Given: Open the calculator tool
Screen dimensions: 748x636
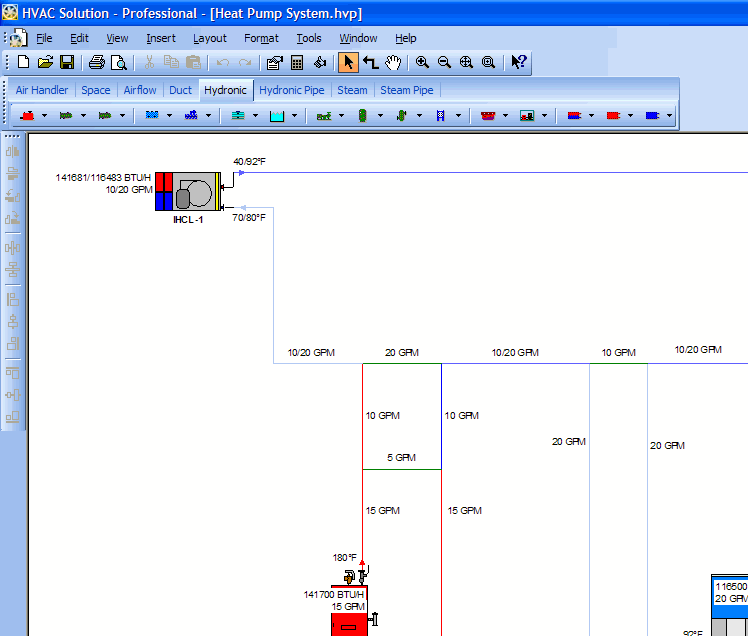Looking at the screenshot, I should [x=297, y=62].
